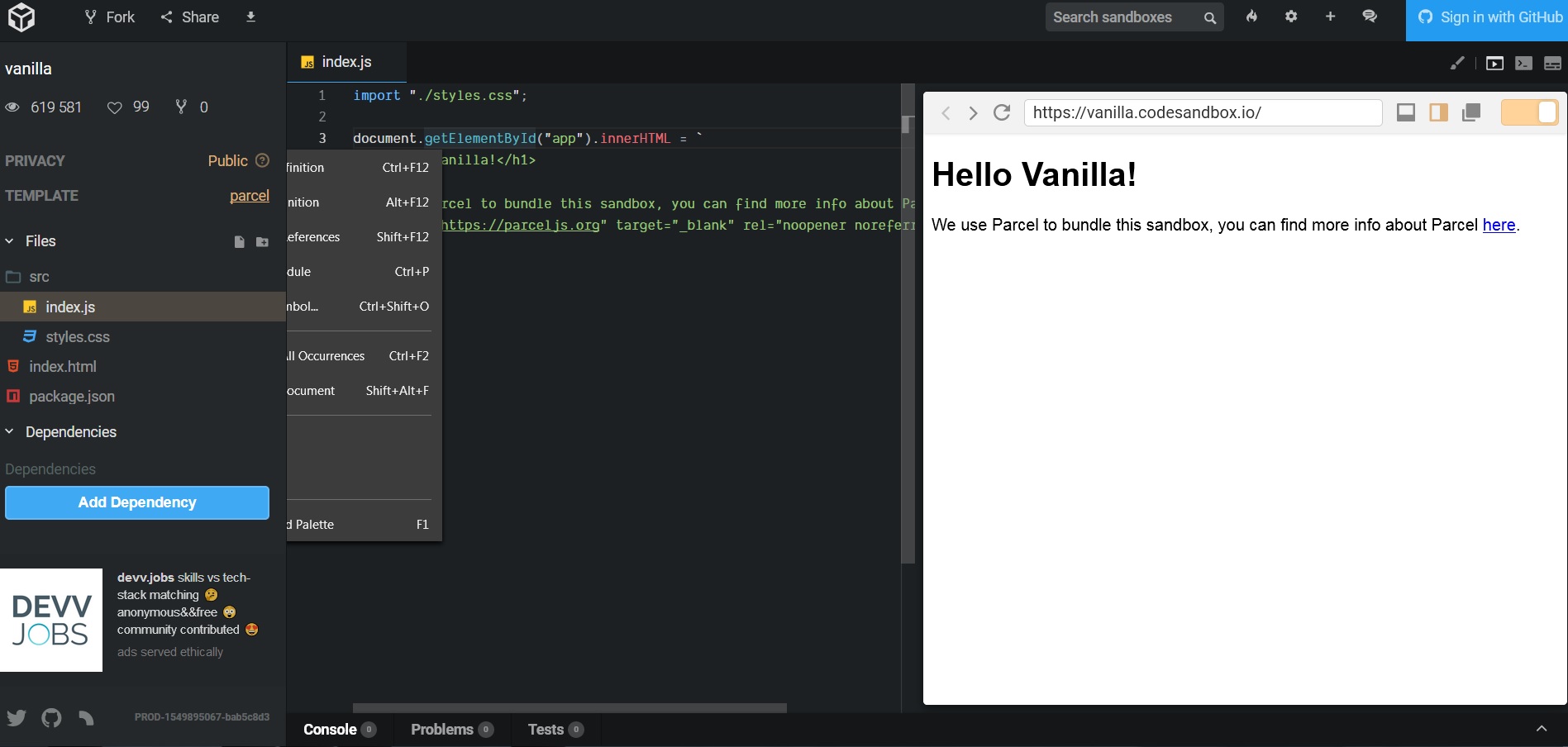Screen dimensions: 1568x747
Task: Go forward in preview browser
Action: tap(974, 113)
